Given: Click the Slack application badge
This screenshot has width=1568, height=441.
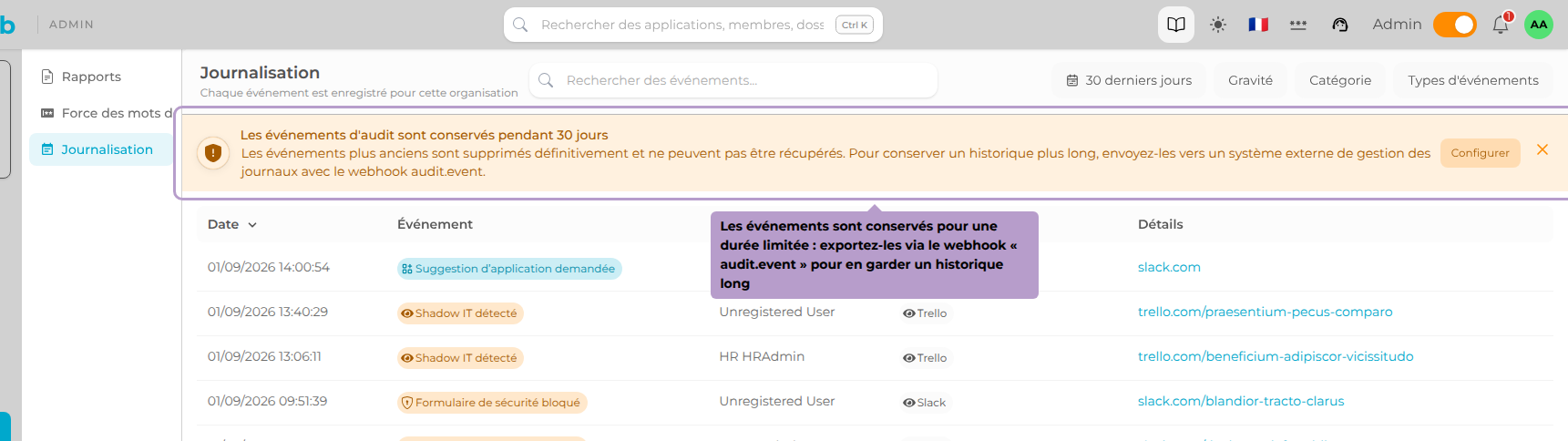Looking at the screenshot, I should tap(925, 403).
